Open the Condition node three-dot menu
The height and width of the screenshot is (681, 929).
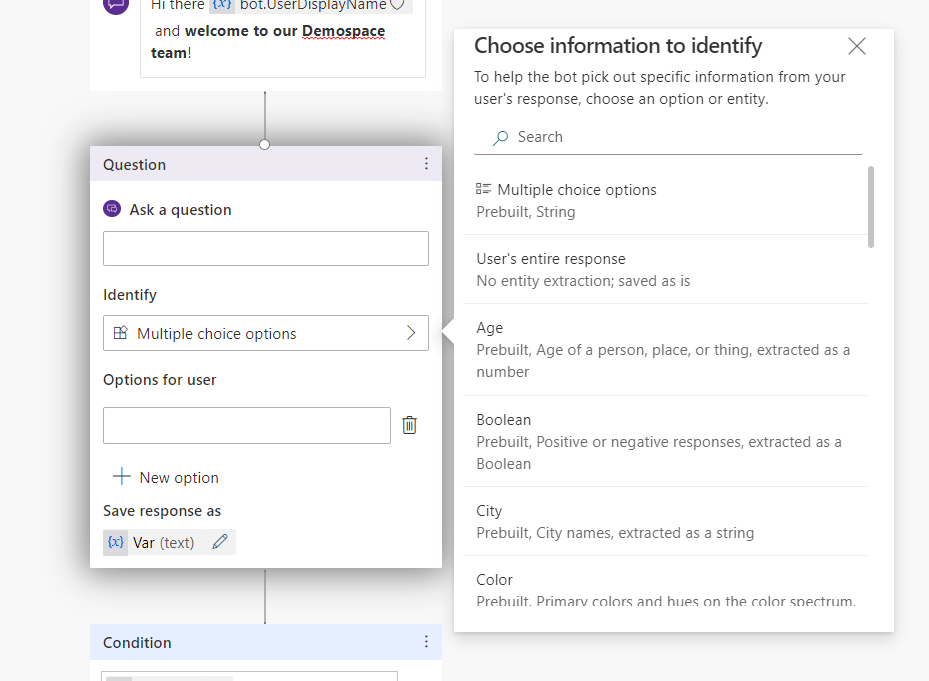[426, 642]
